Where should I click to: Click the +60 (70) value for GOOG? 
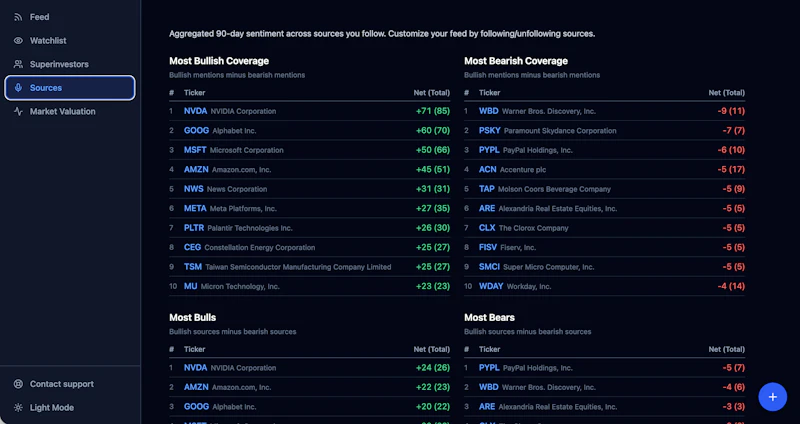(433, 131)
